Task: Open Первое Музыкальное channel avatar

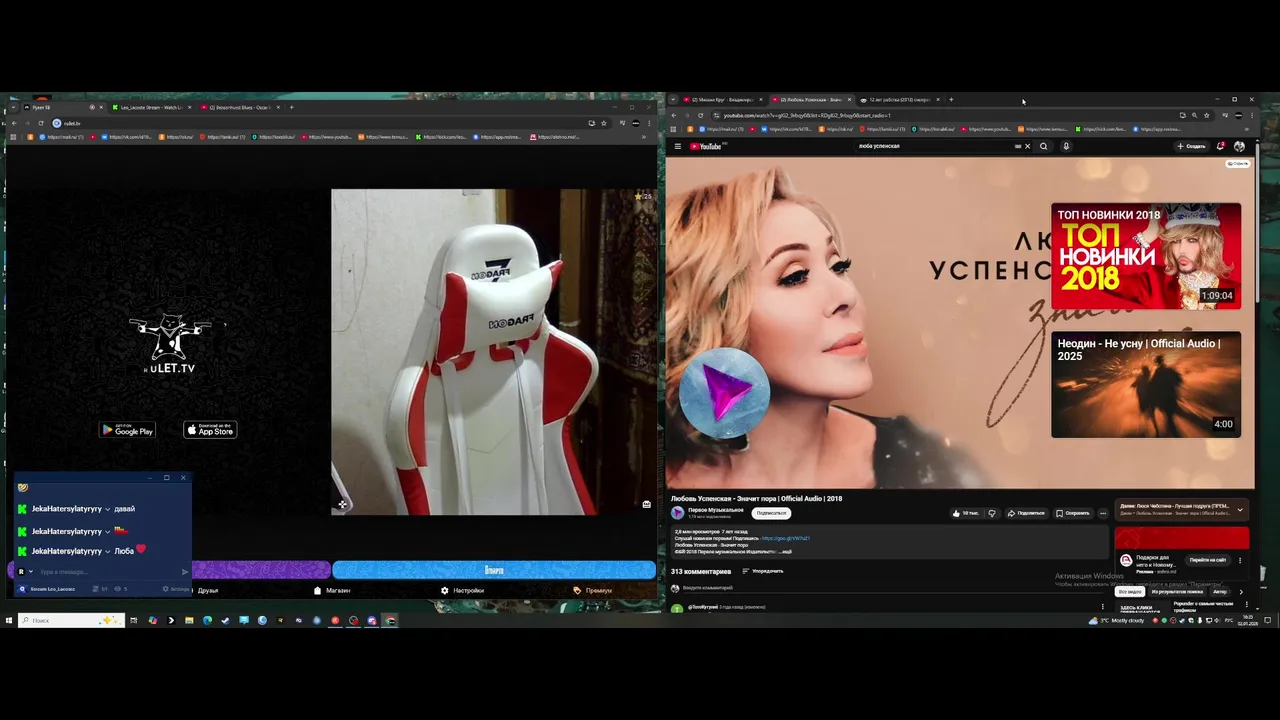Action: (677, 512)
